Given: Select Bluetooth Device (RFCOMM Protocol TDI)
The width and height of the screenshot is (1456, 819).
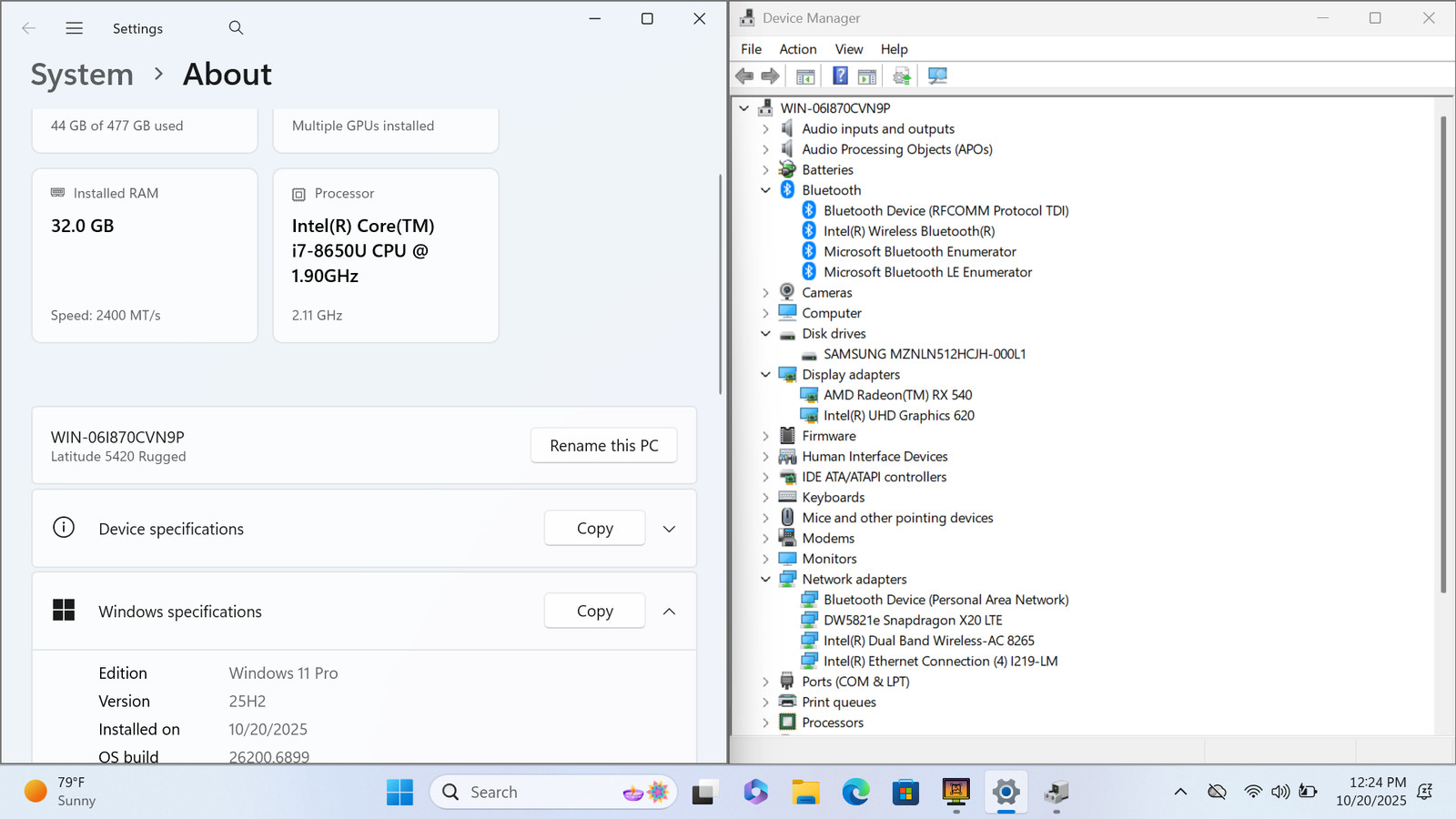Looking at the screenshot, I should click(945, 211).
